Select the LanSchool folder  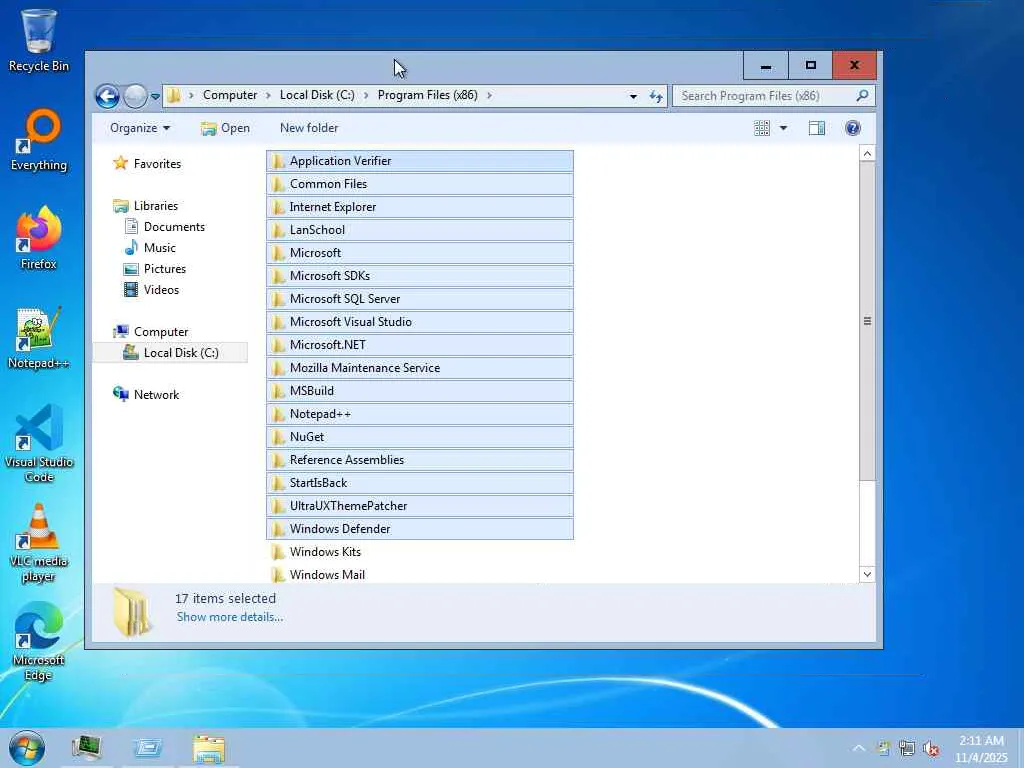click(x=420, y=230)
